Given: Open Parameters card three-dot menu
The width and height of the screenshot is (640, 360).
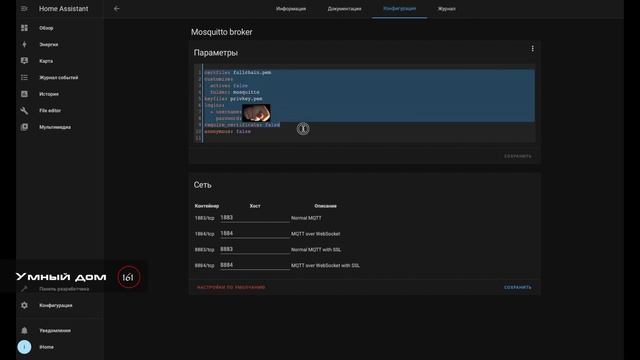Looking at the screenshot, I should click(532, 49).
